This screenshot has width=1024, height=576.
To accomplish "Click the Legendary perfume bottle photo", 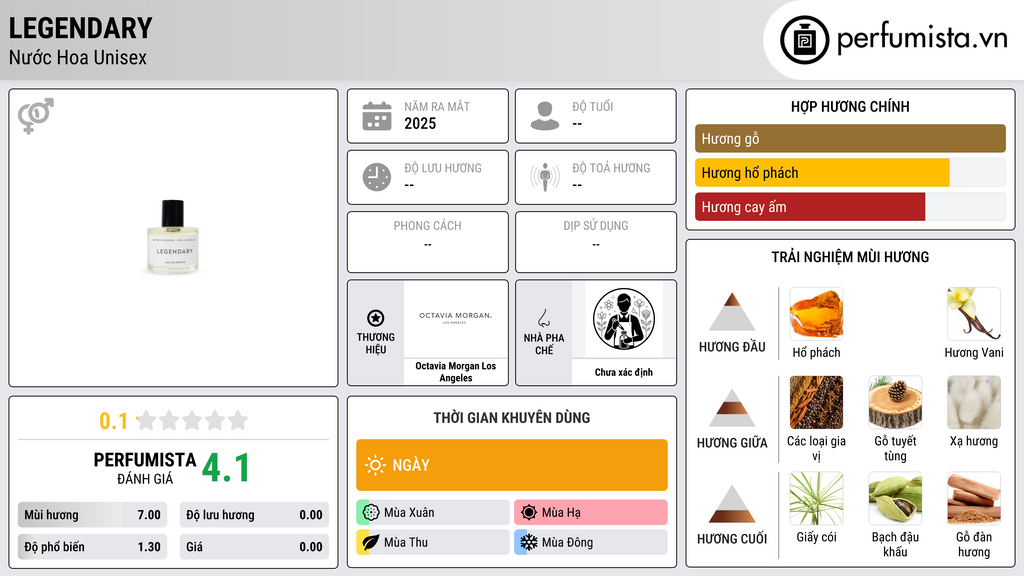I will click(x=173, y=236).
